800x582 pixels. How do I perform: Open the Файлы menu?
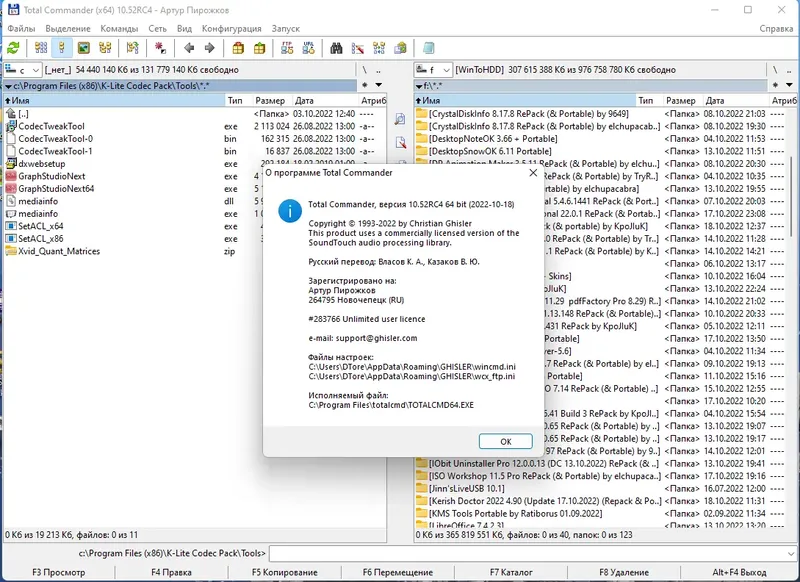[x=21, y=29]
